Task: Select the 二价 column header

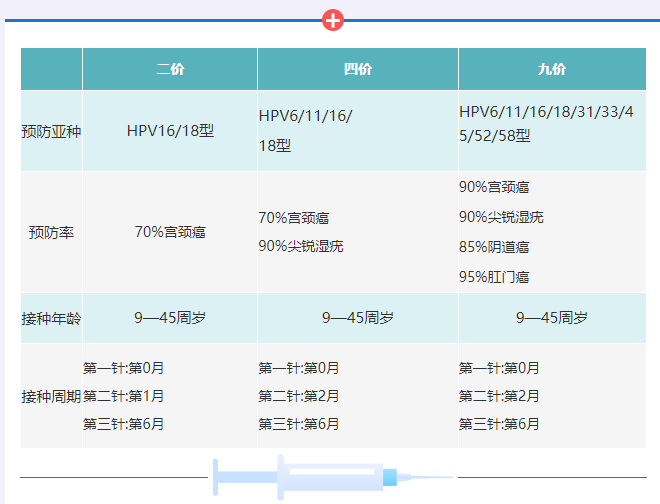Action: 170,69
